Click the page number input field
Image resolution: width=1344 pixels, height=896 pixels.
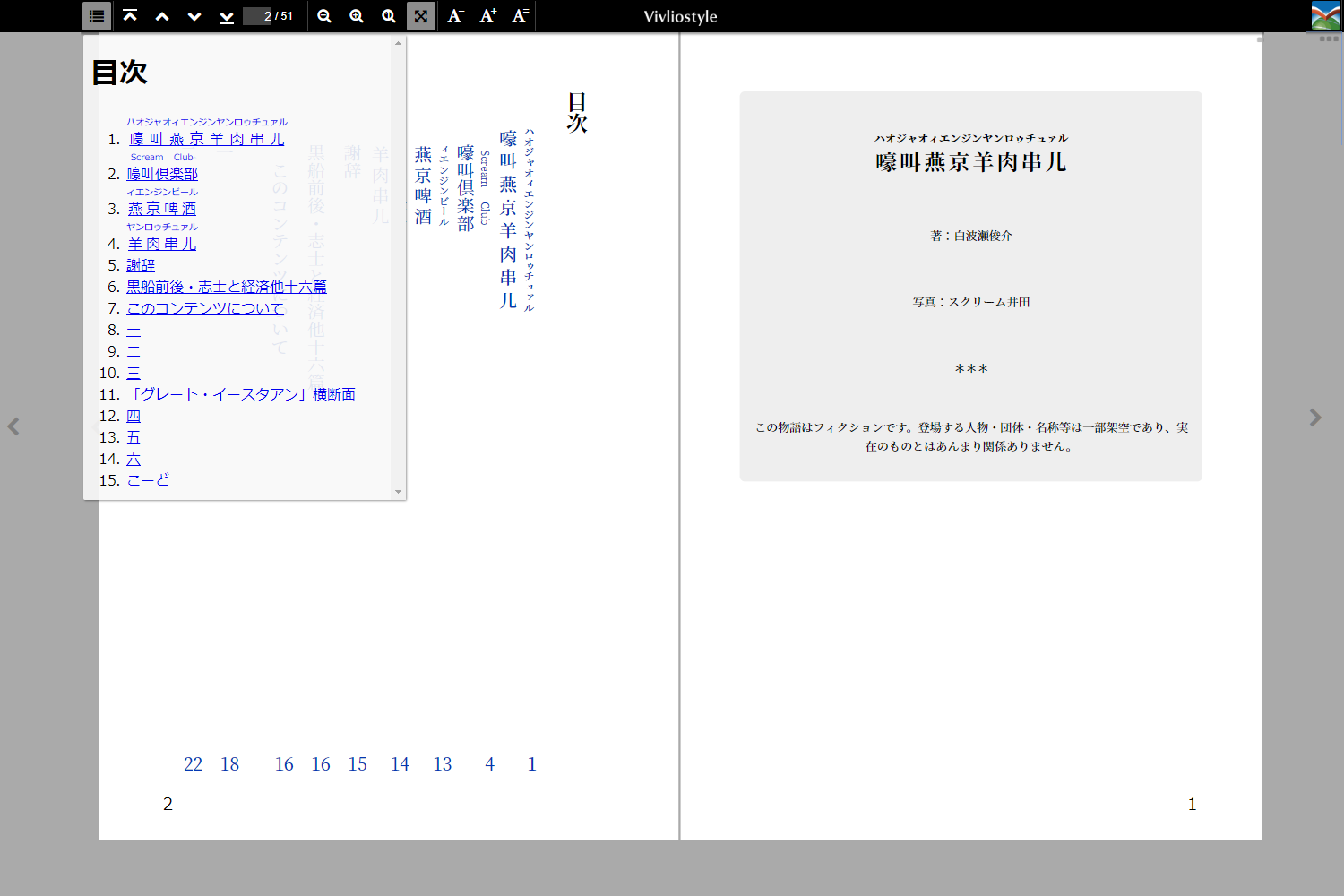point(257,16)
